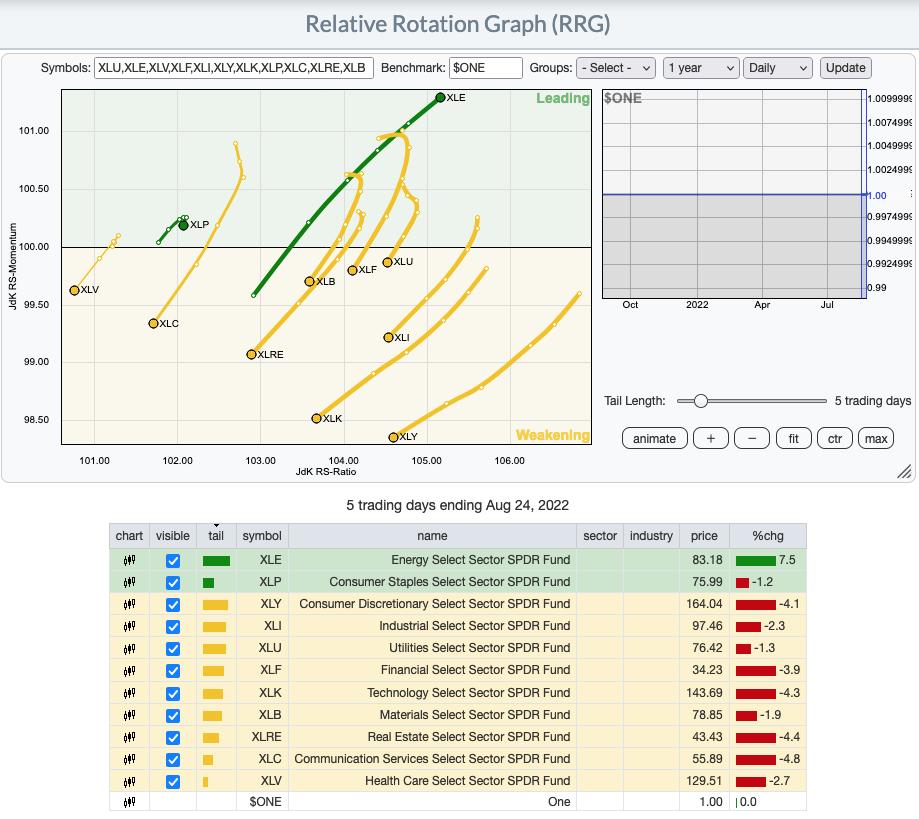Click the XLI marker on the RRG plot

388,338
